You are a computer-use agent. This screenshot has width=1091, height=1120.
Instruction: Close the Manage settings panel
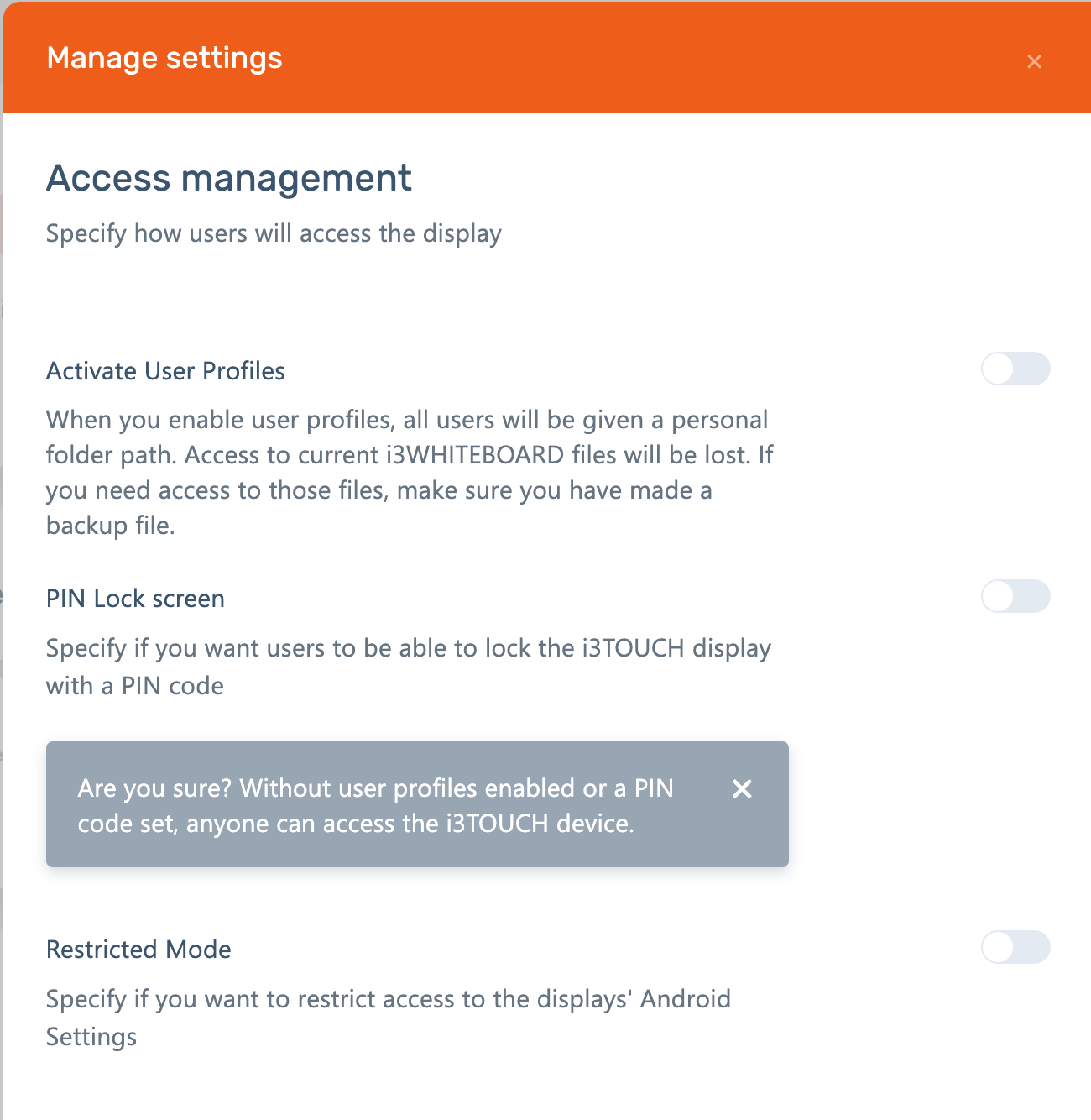click(x=1034, y=61)
